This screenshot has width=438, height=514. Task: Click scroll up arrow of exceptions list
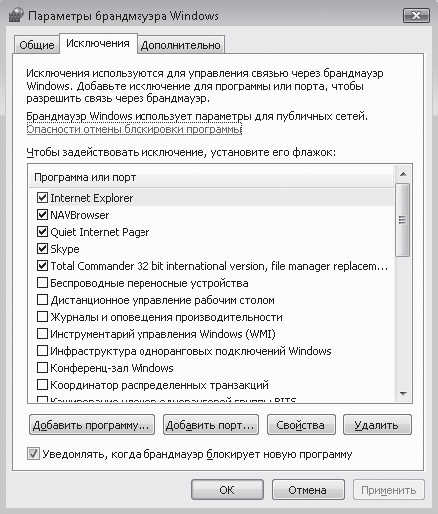403,174
